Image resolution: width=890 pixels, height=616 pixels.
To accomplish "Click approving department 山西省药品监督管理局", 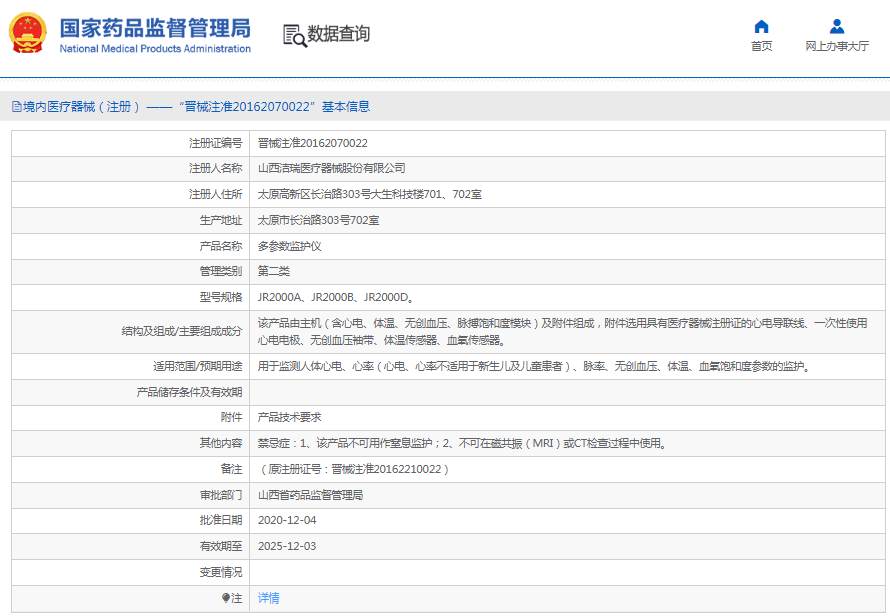I will pyautogui.click(x=310, y=495).
